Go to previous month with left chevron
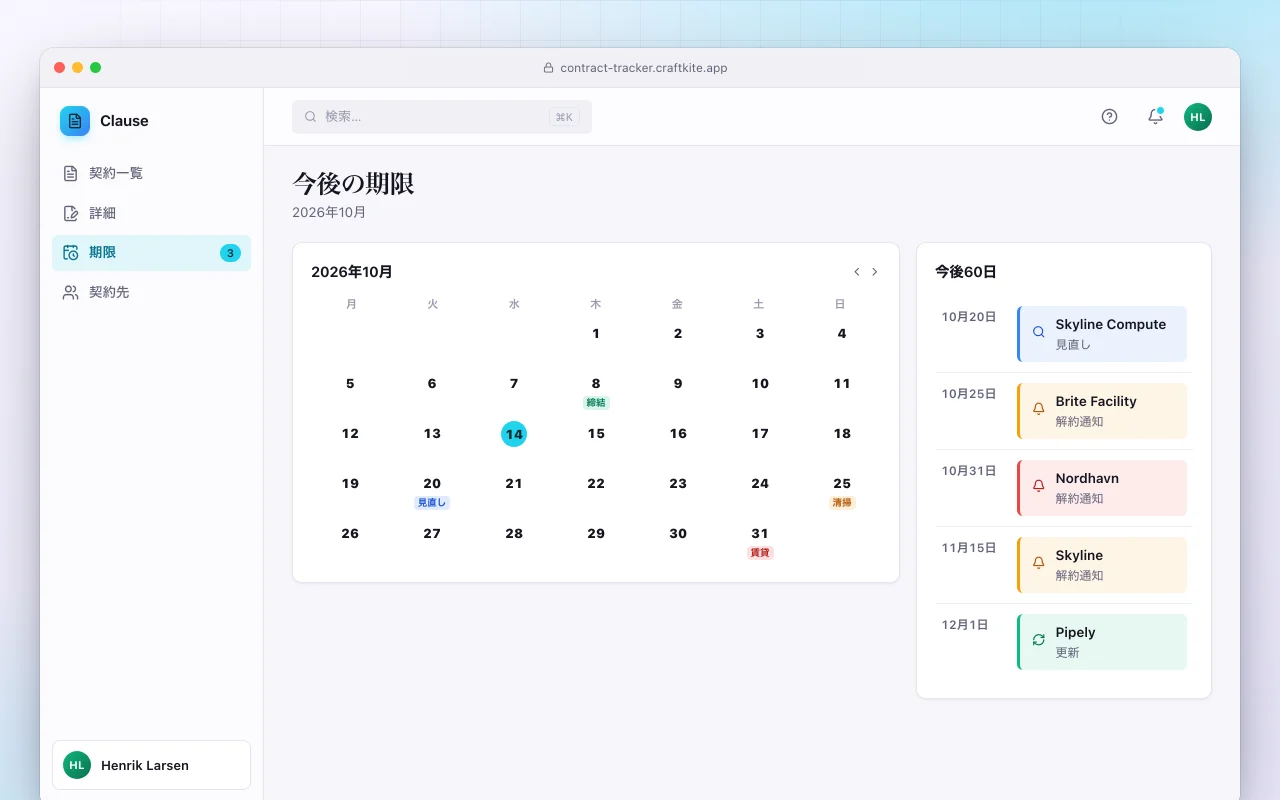 (857, 272)
